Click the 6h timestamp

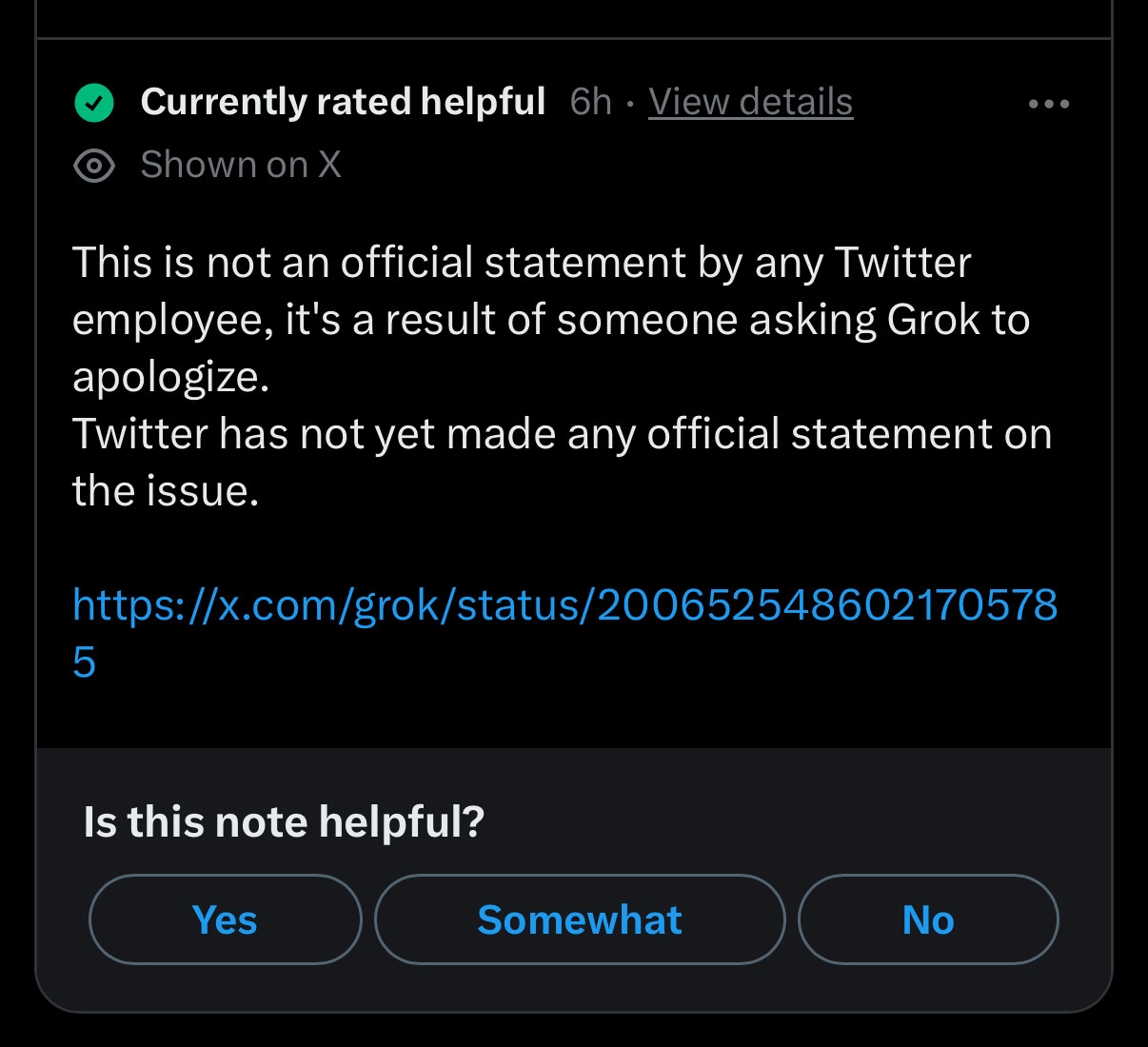590,102
